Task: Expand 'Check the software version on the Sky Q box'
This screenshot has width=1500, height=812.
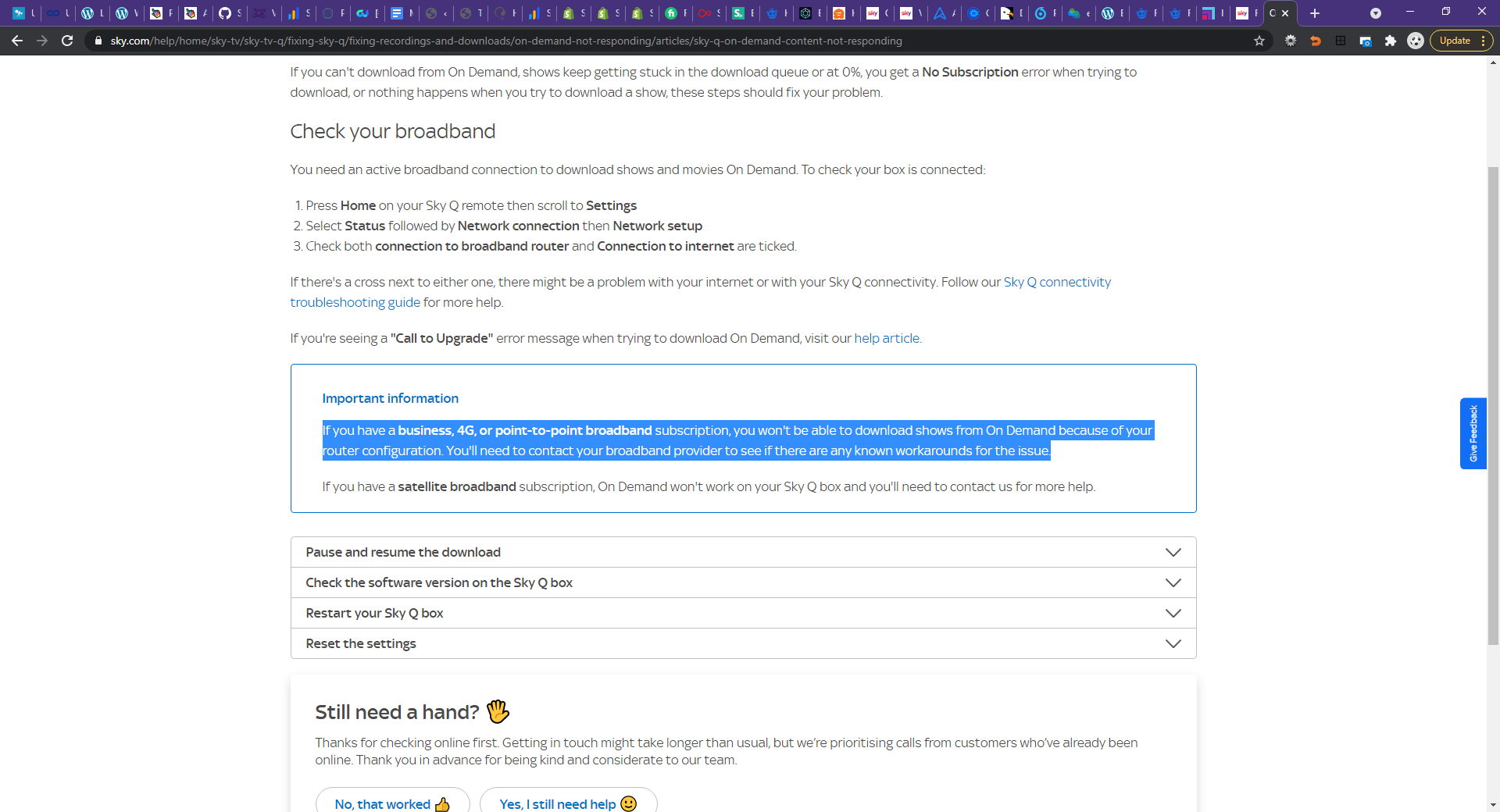Action: tap(742, 582)
